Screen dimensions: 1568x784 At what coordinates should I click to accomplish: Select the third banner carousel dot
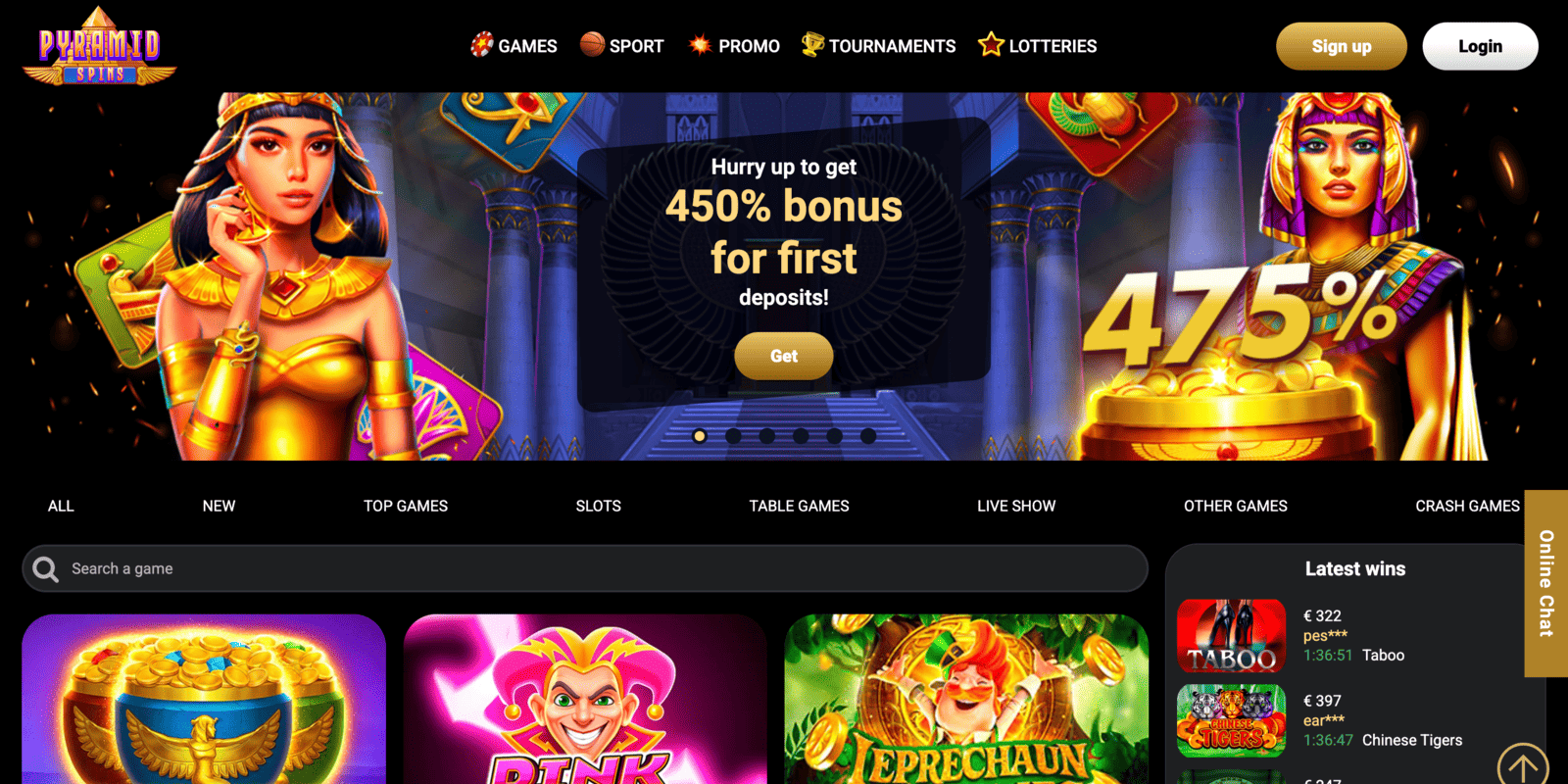pos(767,436)
